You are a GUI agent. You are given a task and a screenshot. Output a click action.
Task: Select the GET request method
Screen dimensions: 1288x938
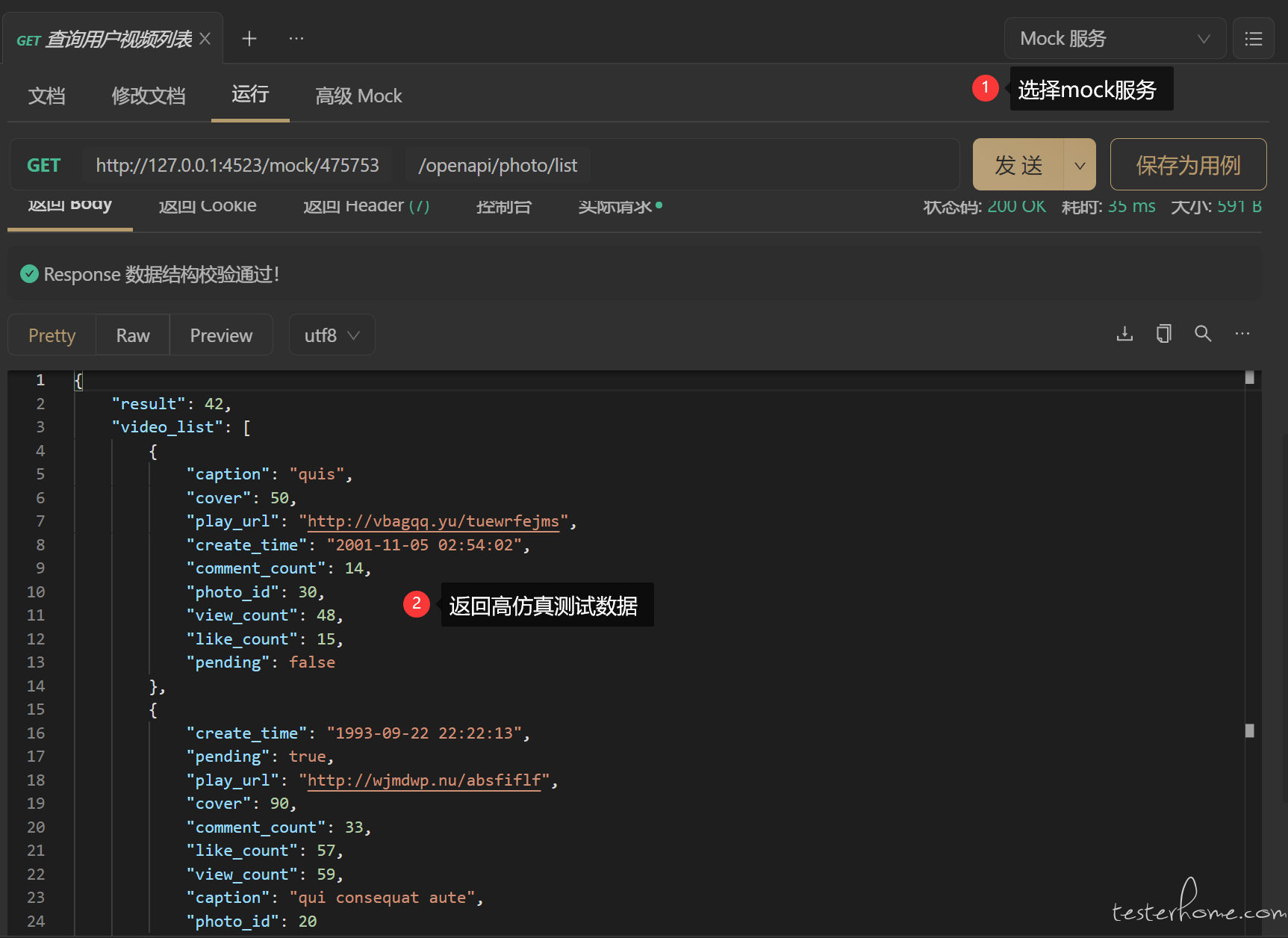[x=44, y=165]
